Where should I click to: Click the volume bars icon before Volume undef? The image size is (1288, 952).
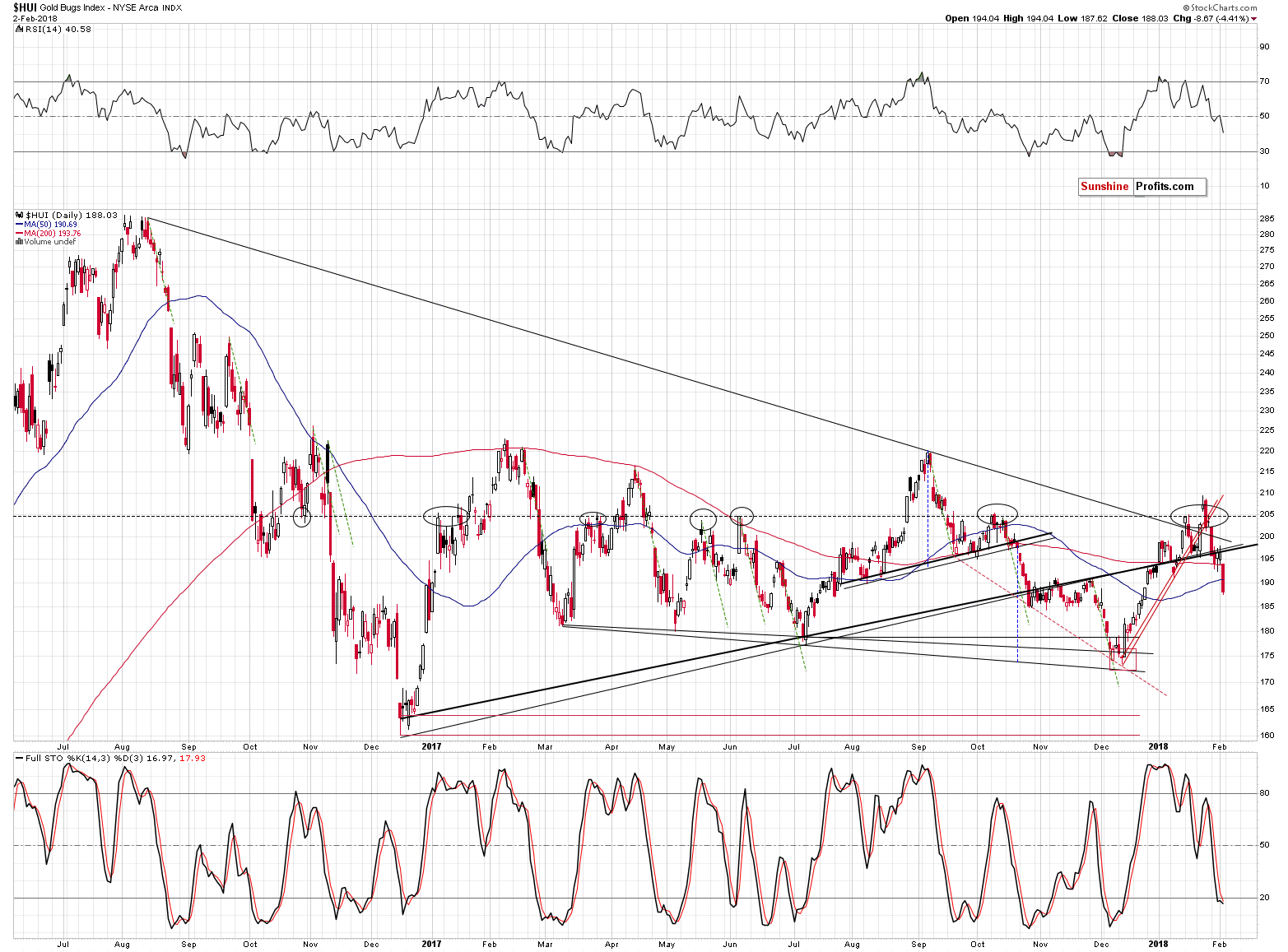click(x=20, y=242)
